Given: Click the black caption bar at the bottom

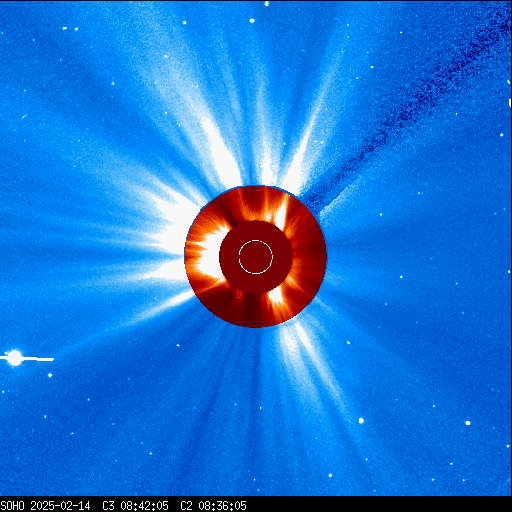Looking at the screenshot, I should click(x=256, y=504).
